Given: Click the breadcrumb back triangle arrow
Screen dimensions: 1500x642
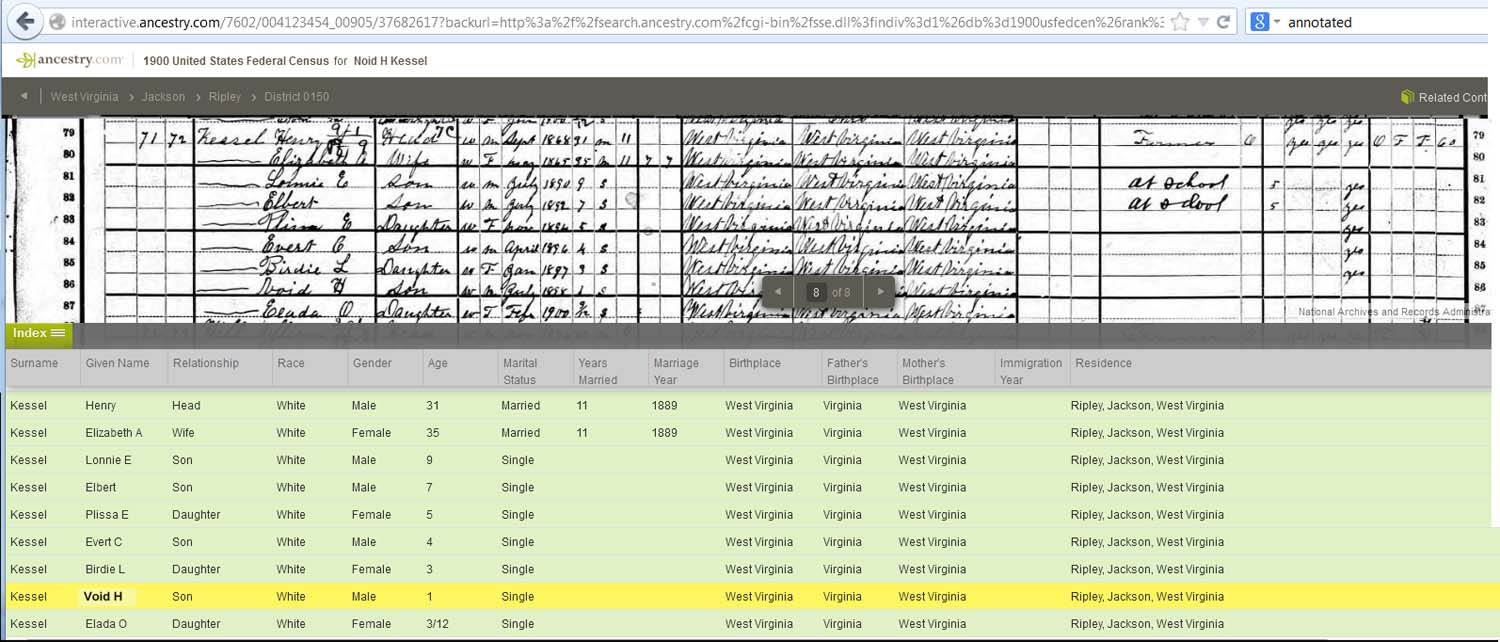Looking at the screenshot, I should 24,97.
